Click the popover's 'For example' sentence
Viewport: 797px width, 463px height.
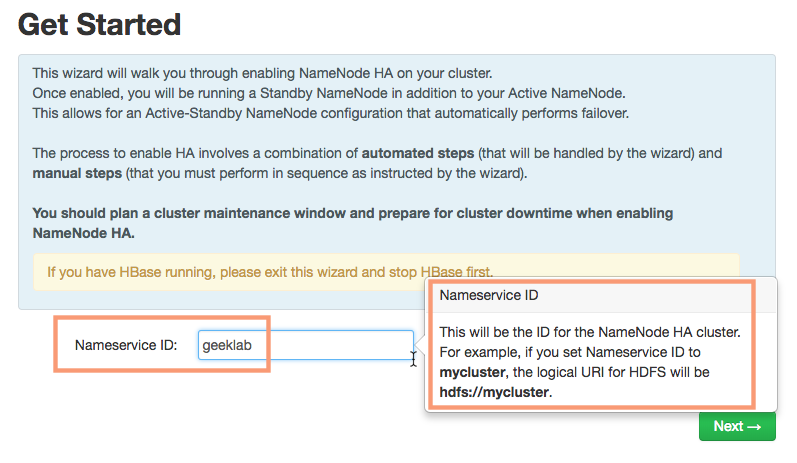574,352
